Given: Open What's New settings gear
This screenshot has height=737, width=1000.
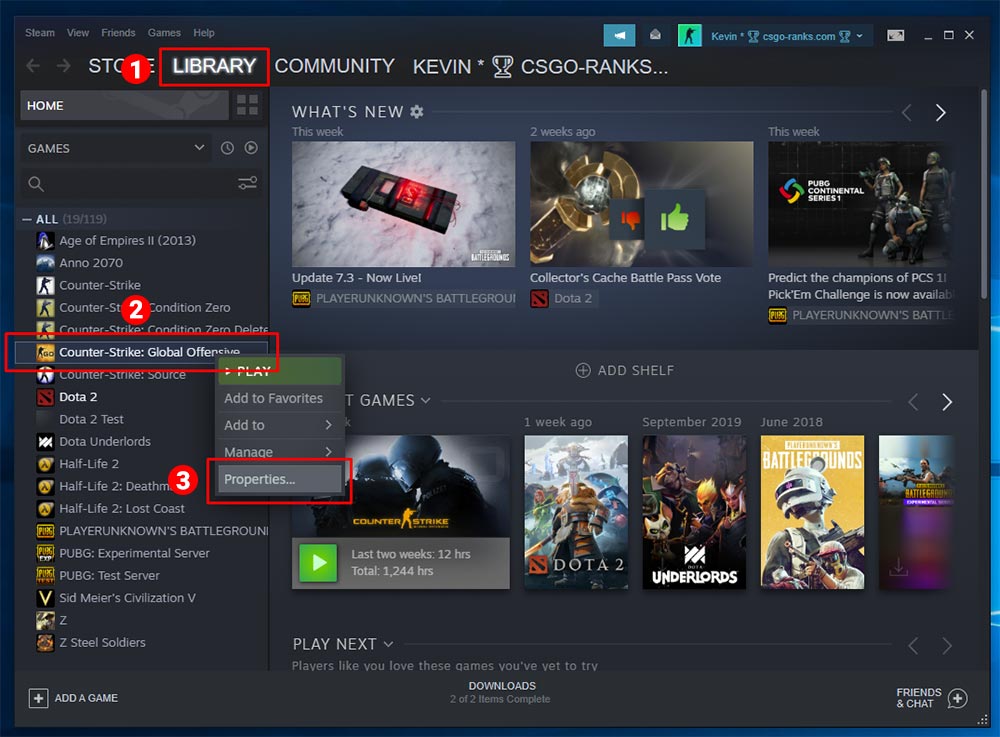Looking at the screenshot, I should (416, 112).
